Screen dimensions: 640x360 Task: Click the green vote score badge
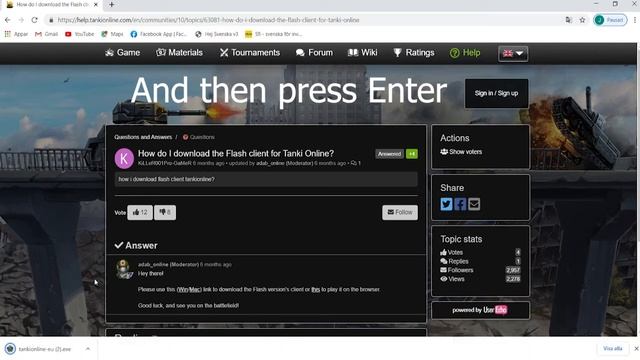tap(412, 154)
